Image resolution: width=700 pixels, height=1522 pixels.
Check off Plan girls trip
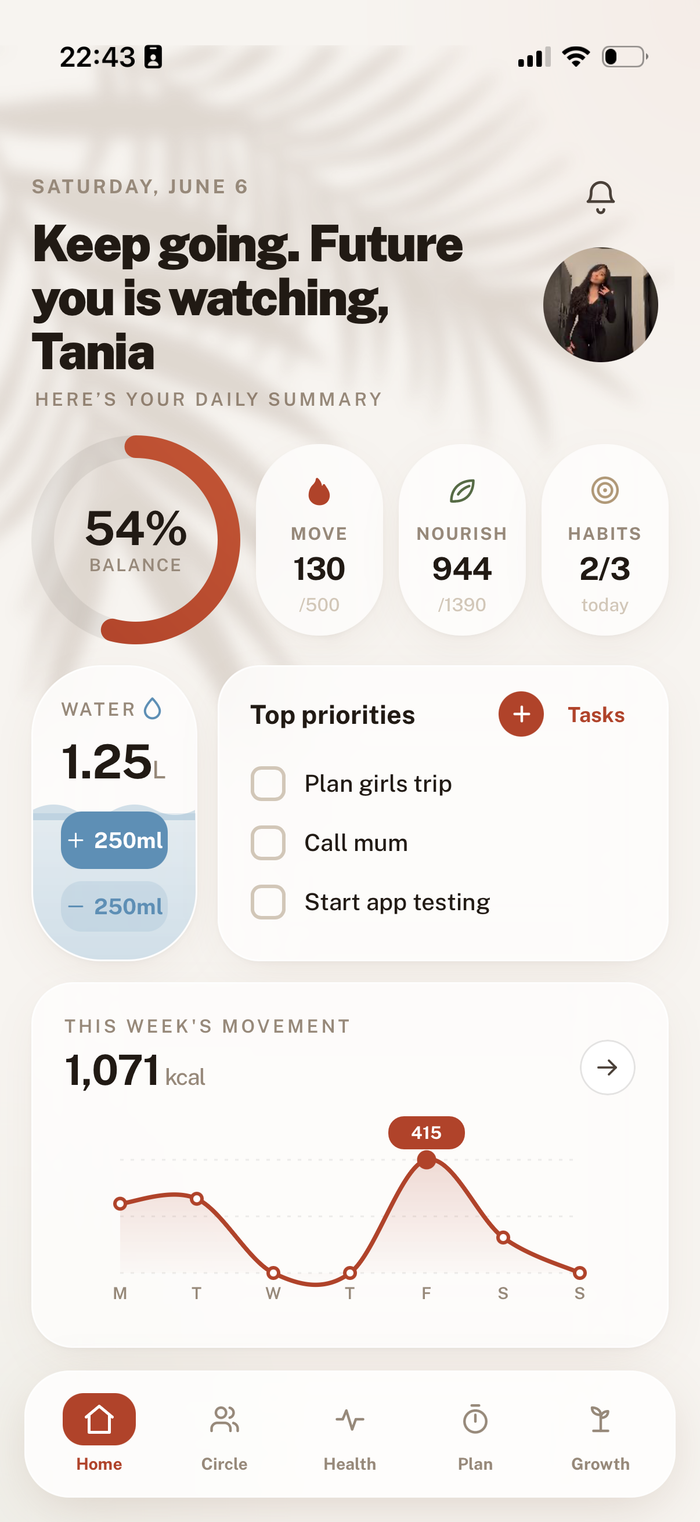pos(268,783)
